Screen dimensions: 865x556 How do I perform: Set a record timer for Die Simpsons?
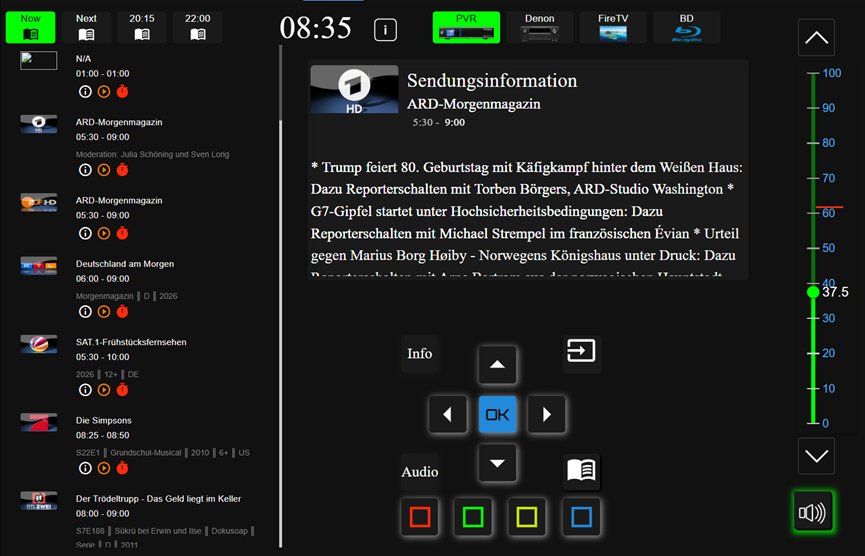click(122, 468)
